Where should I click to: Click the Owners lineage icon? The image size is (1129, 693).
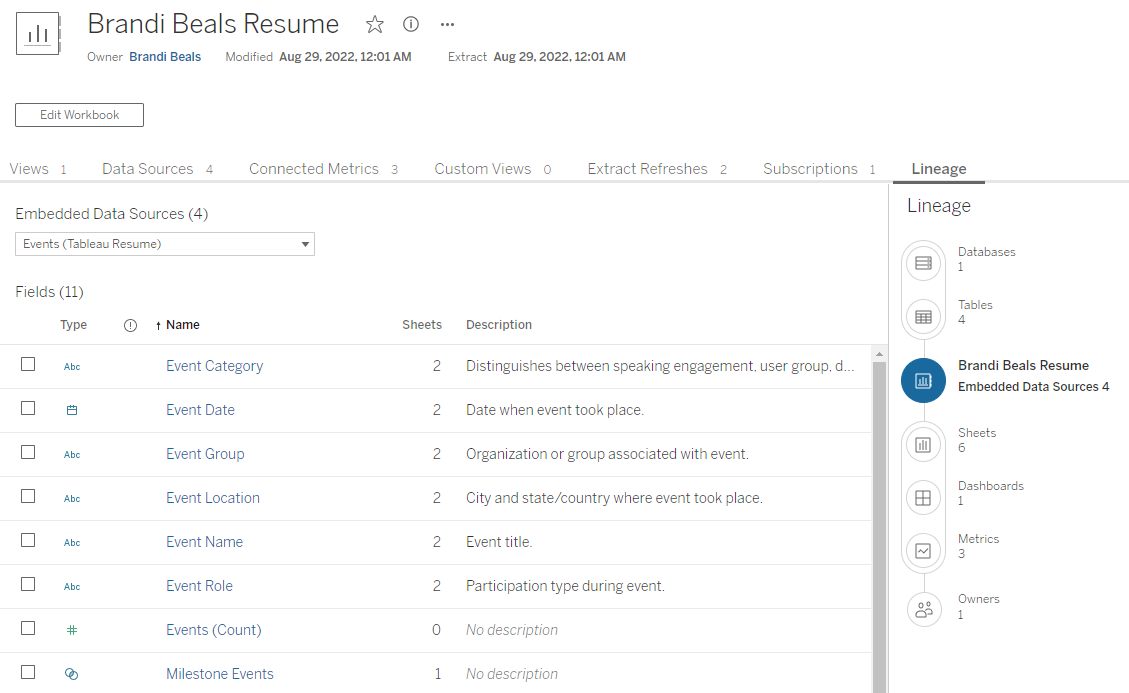tap(923, 610)
